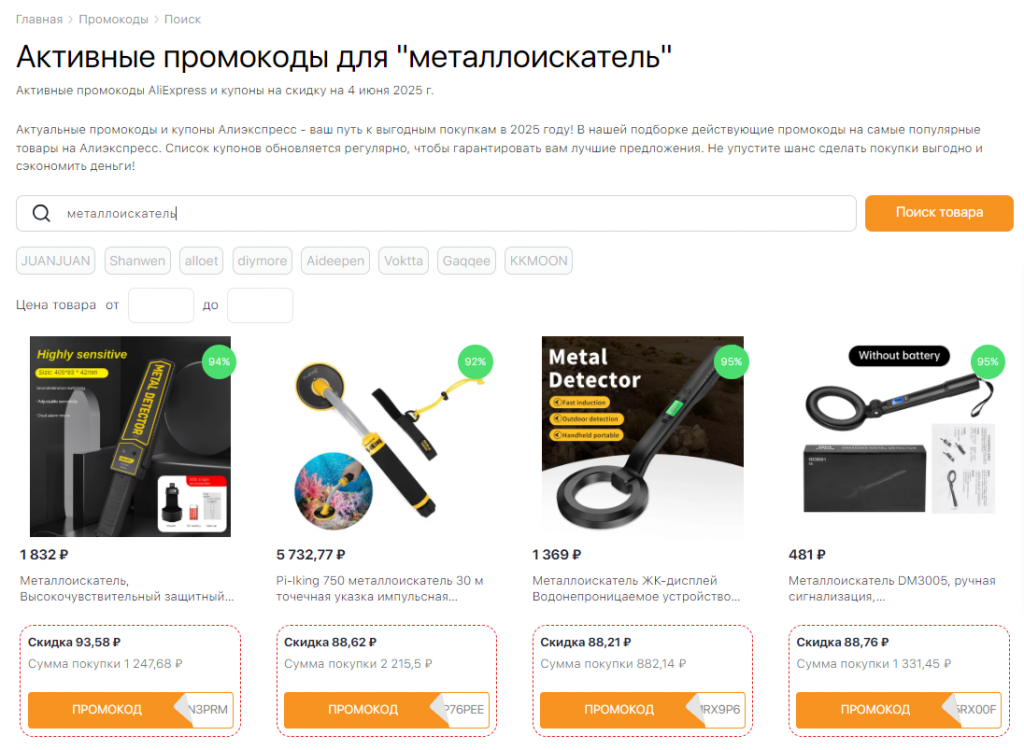Open the Highly sensitive metal detector thumbnail

click(130, 436)
